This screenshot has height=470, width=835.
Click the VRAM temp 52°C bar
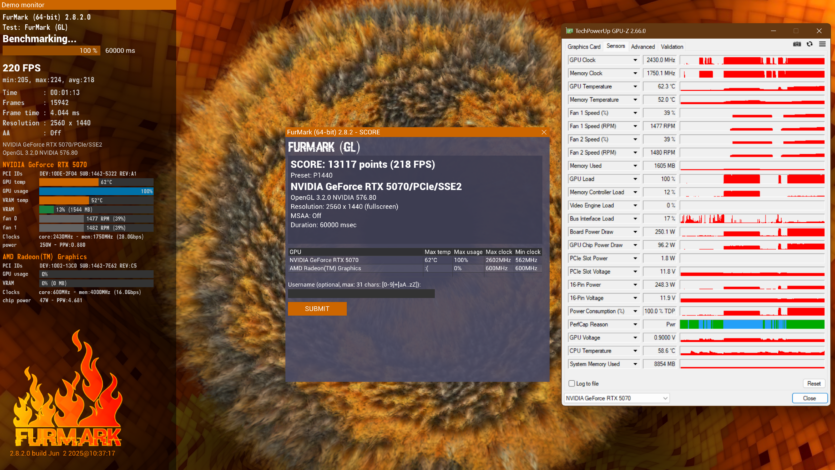96,200
